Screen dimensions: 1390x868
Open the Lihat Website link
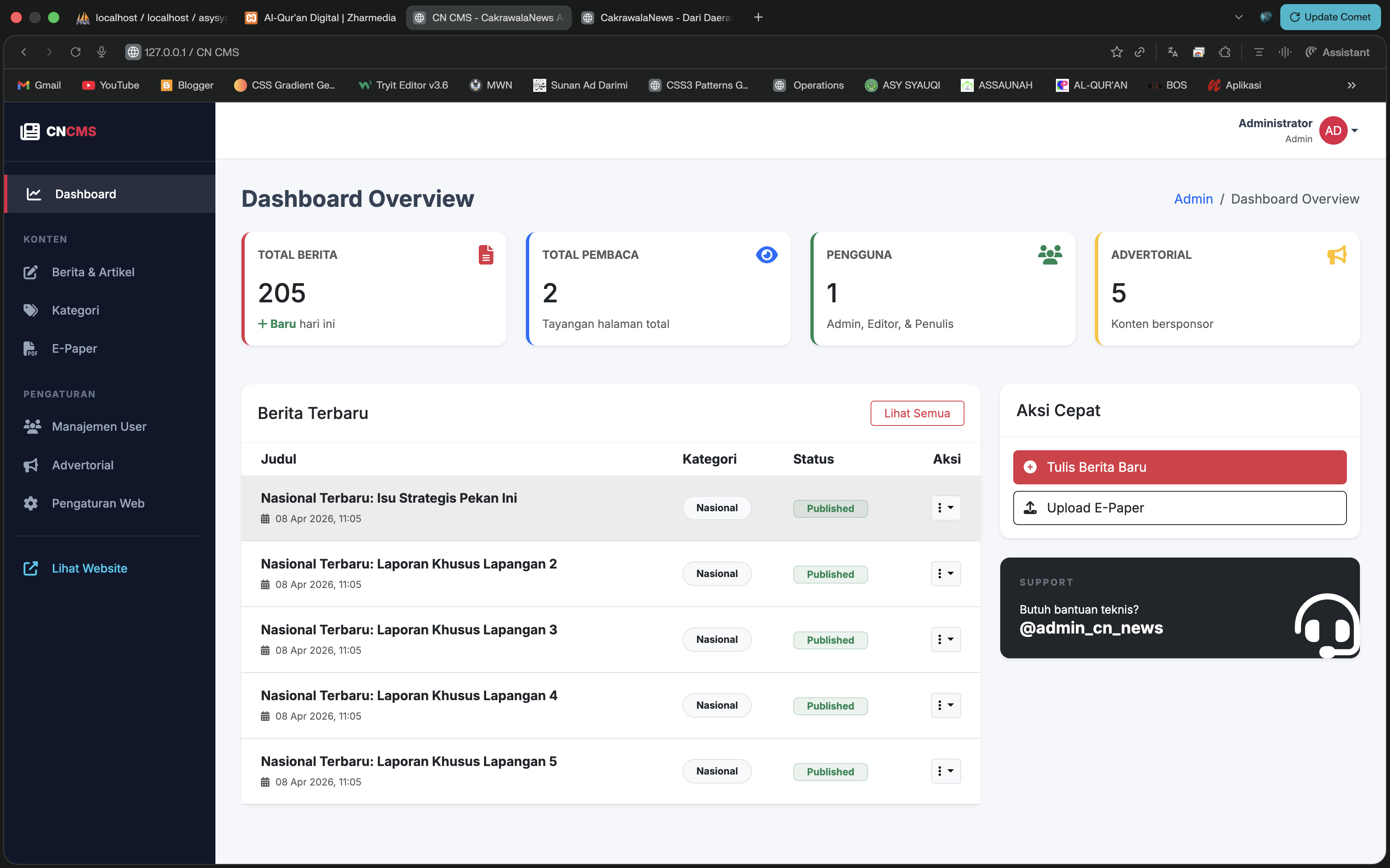[x=89, y=569]
